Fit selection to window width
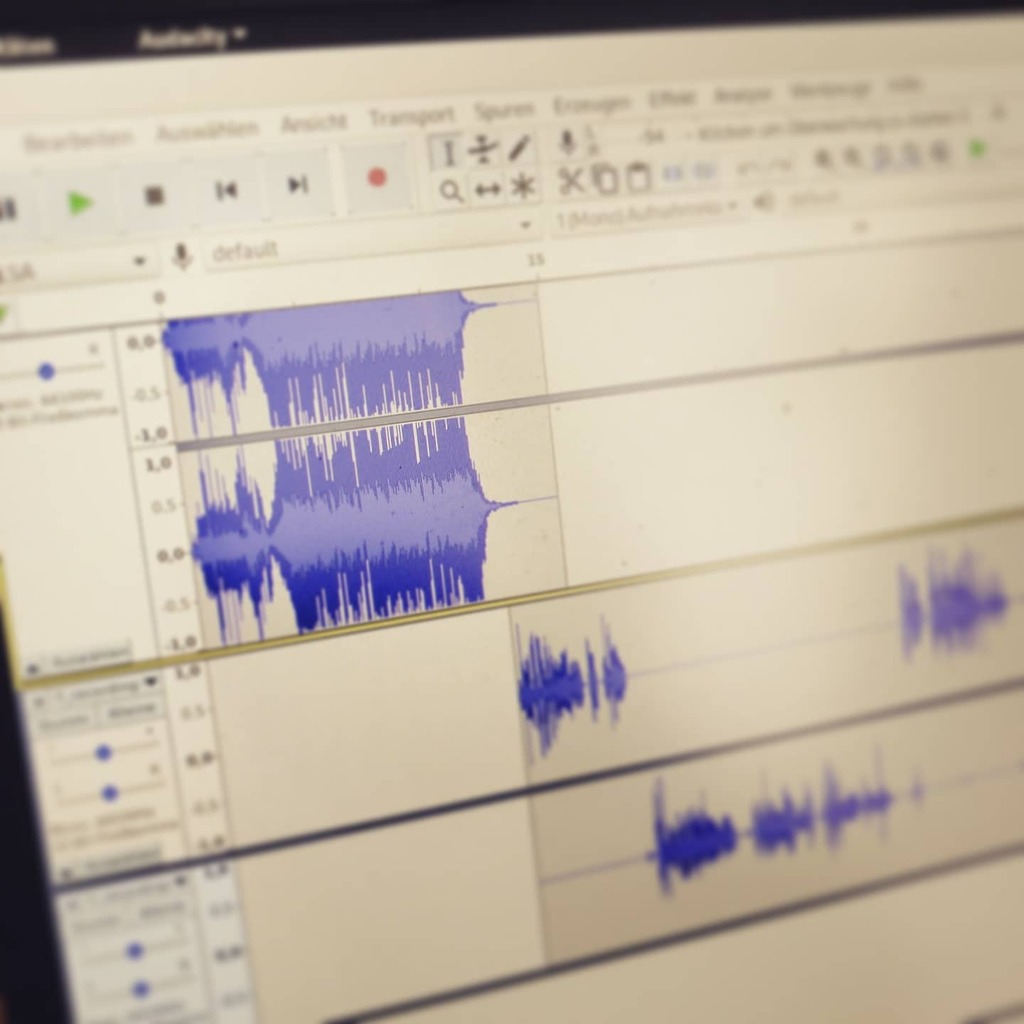Screen dimensions: 1024x1024 click(882, 155)
